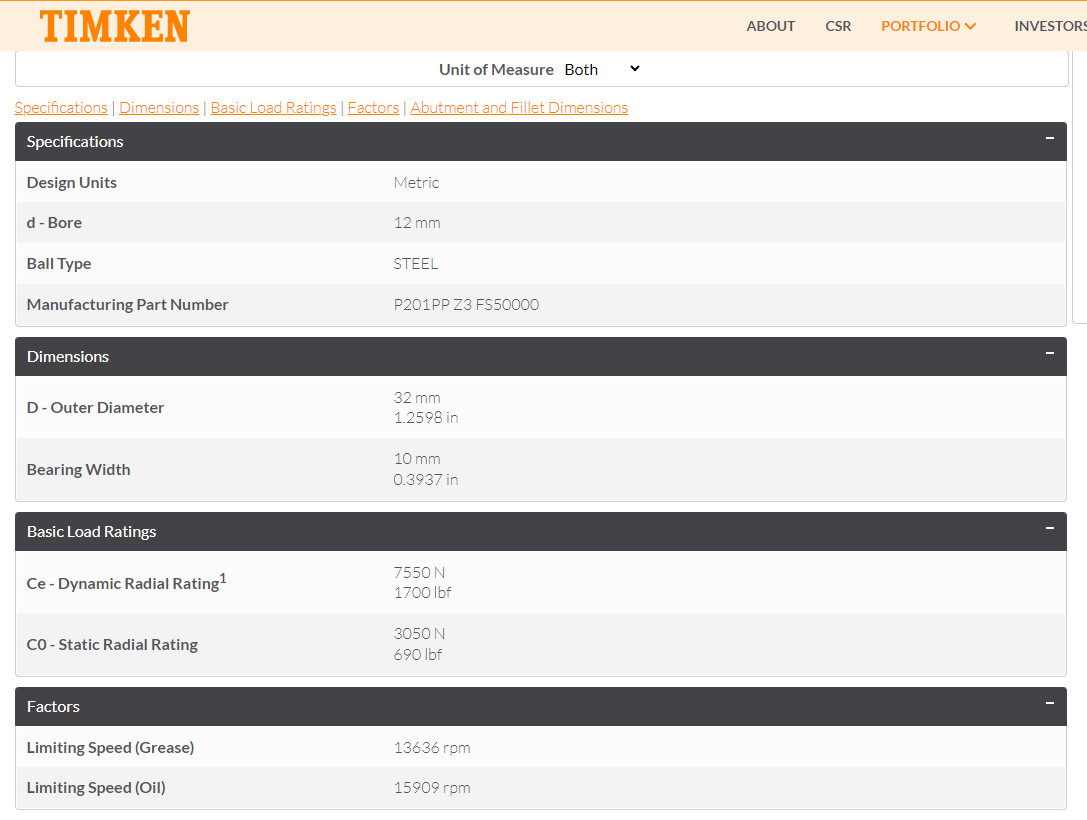Screen dimensions: 1087x820
Task: Collapse the Basic Load Ratings section
Action: coord(1050,529)
